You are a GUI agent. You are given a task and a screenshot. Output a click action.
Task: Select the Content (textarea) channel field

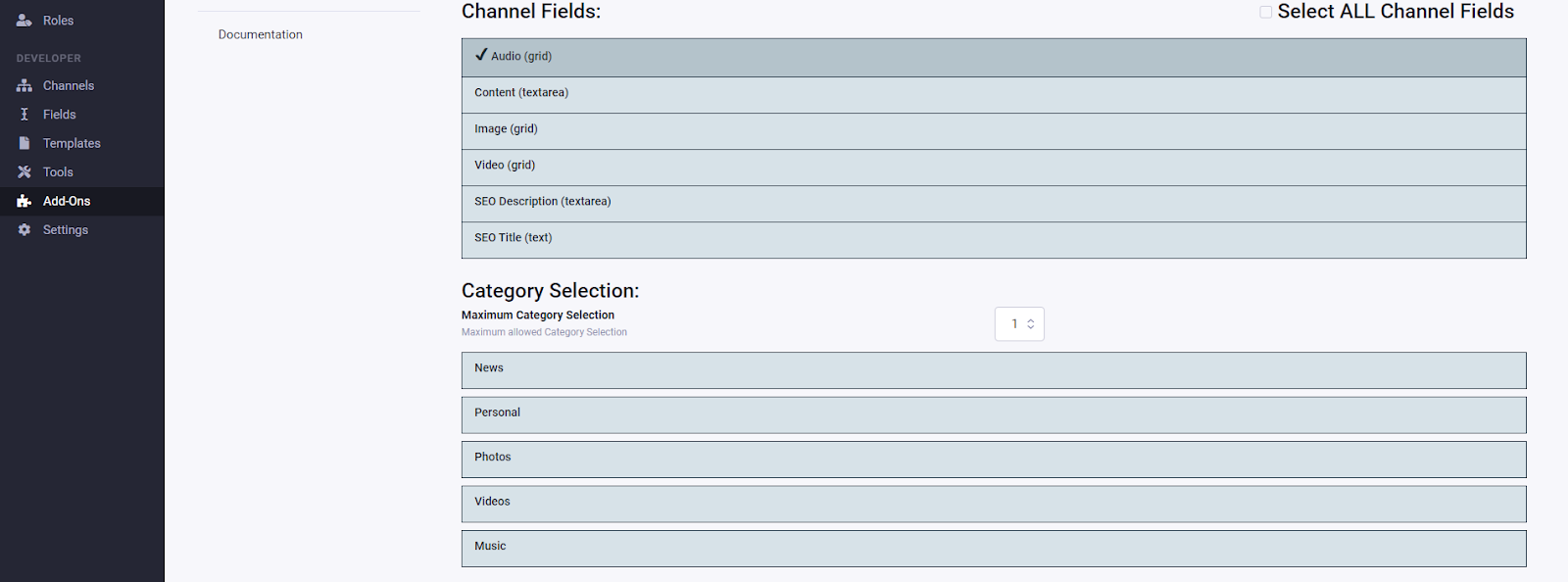pos(993,93)
